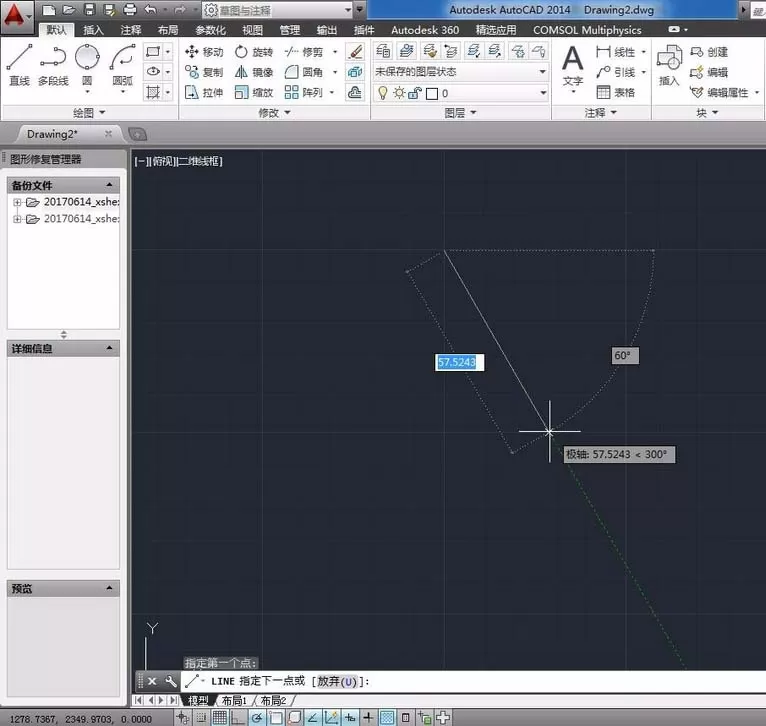Click the Save quick-access icon

coord(89,10)
